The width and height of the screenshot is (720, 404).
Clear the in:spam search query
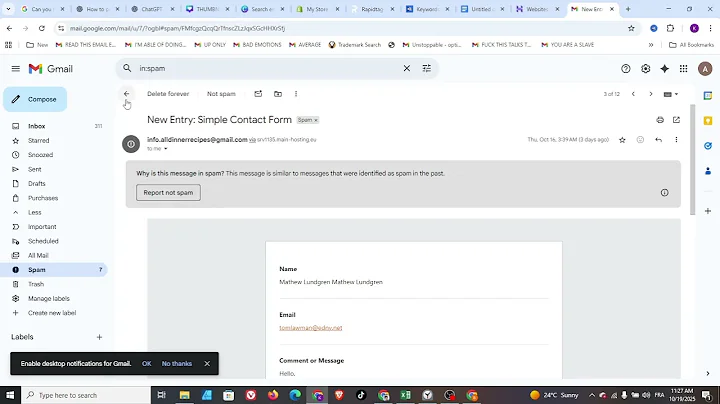coord(406,68)
